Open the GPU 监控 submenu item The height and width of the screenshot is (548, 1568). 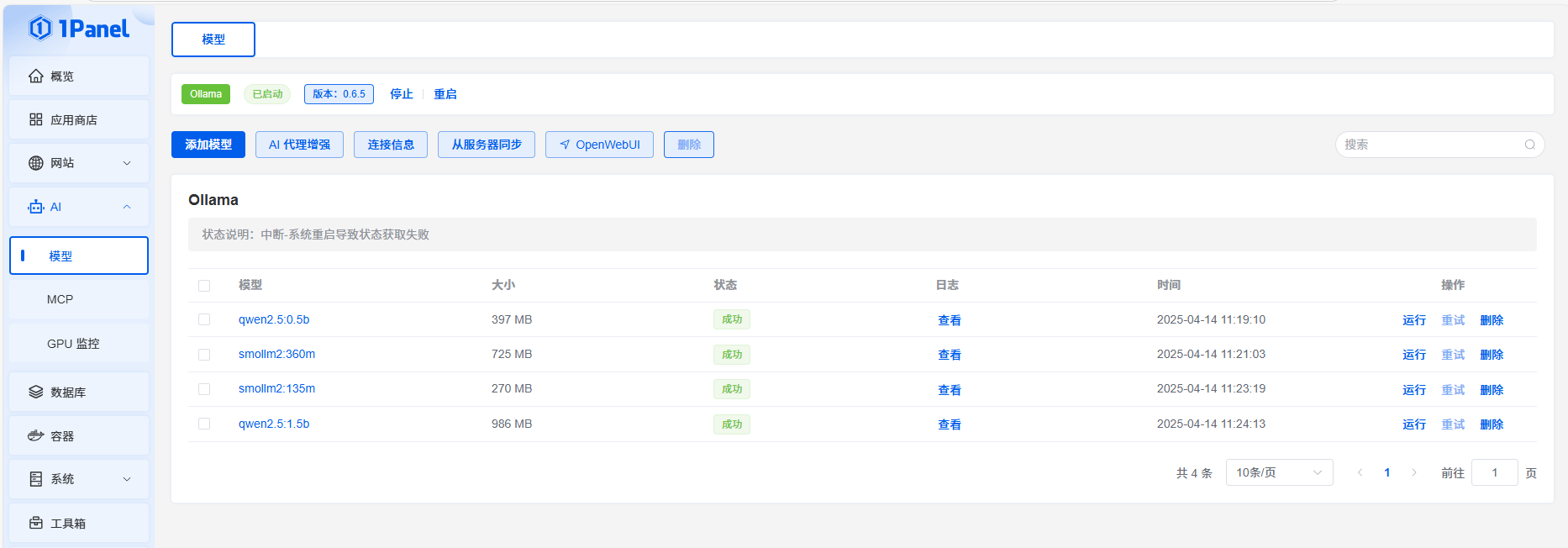73,344
